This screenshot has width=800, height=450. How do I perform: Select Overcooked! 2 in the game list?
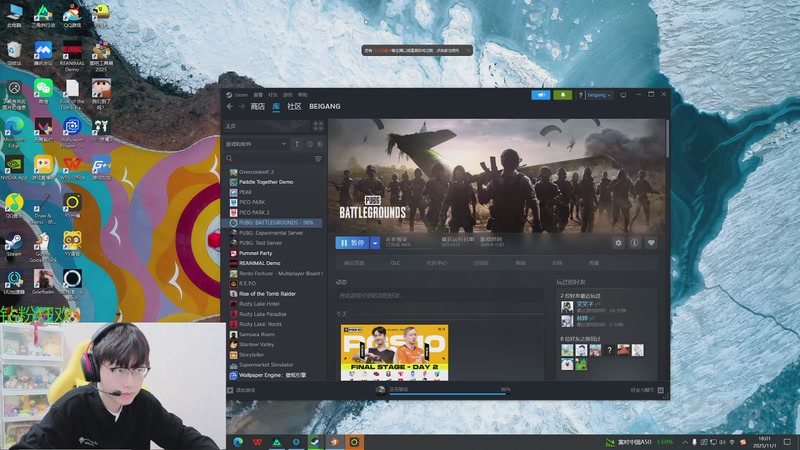point(257,172)
